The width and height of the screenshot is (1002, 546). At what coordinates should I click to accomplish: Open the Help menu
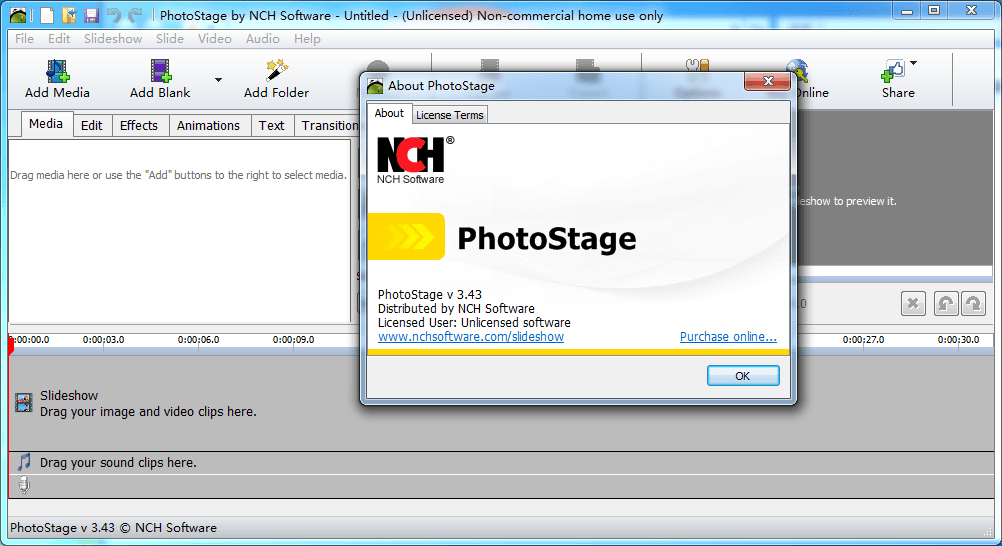[307, 39]
